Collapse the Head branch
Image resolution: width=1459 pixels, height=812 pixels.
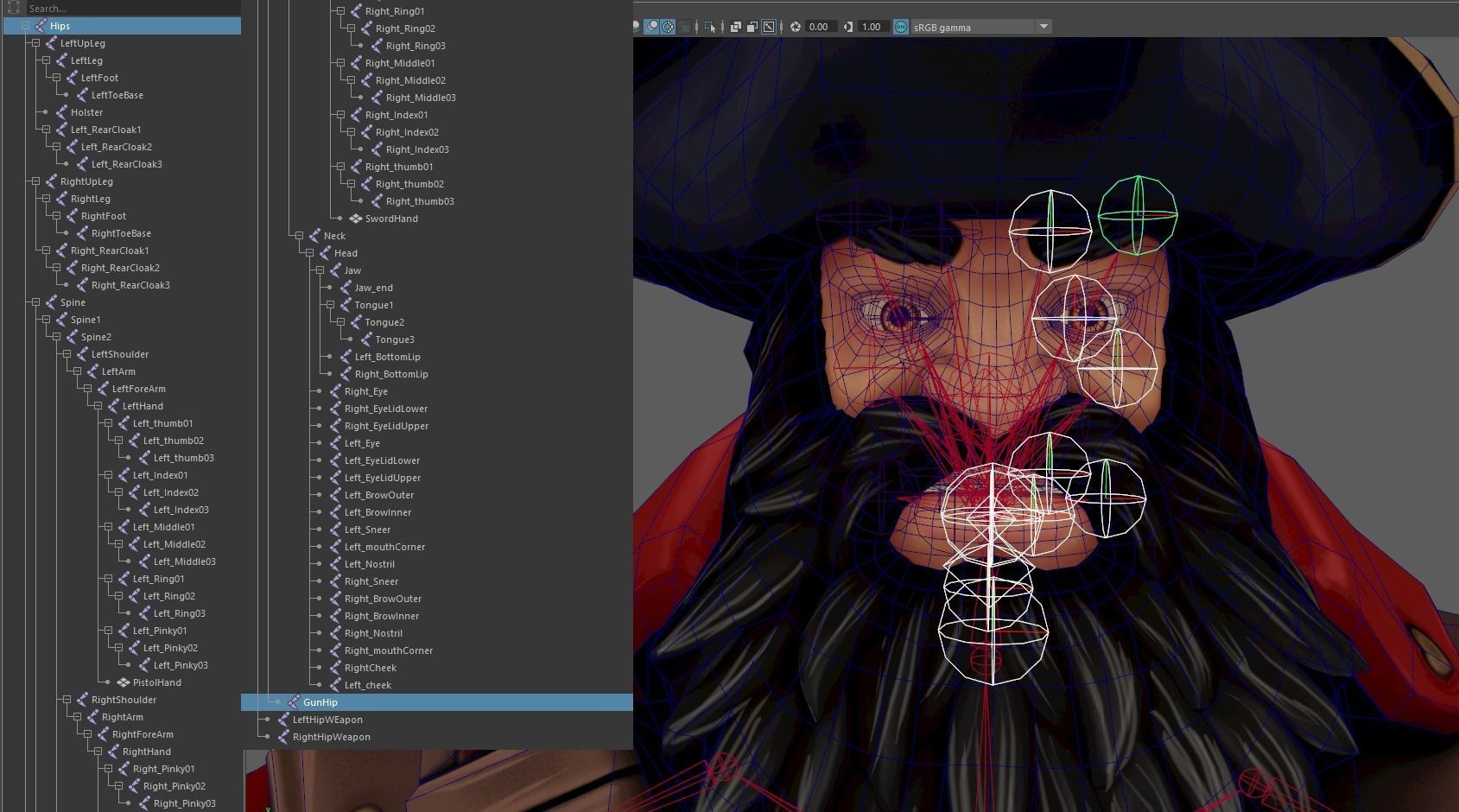point(309,253)
